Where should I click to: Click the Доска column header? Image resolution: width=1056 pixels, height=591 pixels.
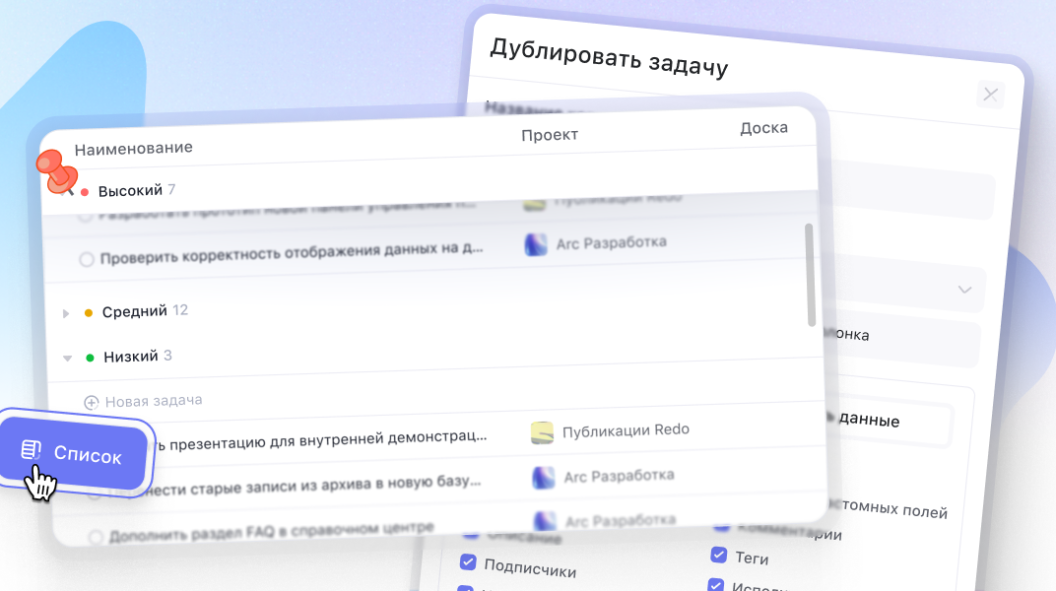[x=764, y=127]
